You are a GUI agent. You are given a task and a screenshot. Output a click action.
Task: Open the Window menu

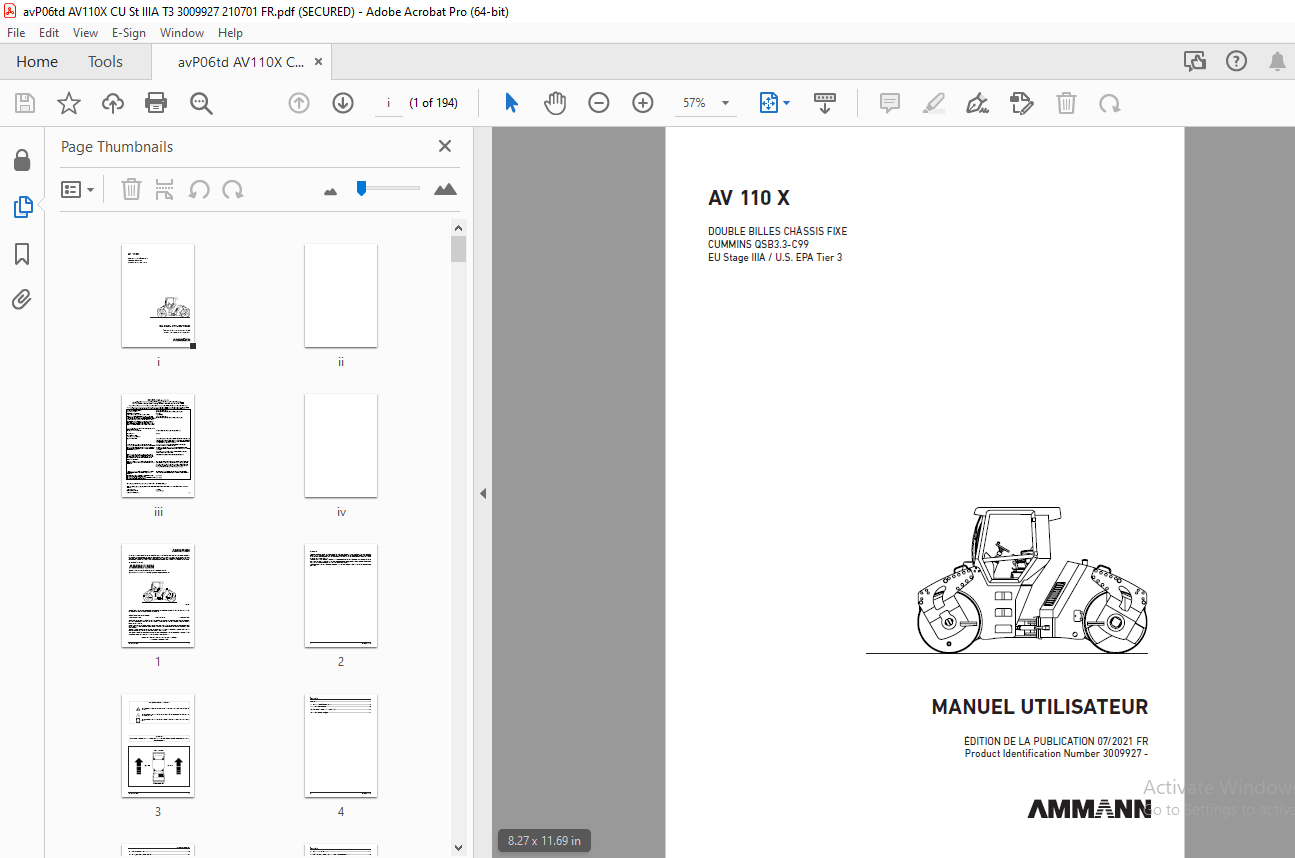point(182,32)
